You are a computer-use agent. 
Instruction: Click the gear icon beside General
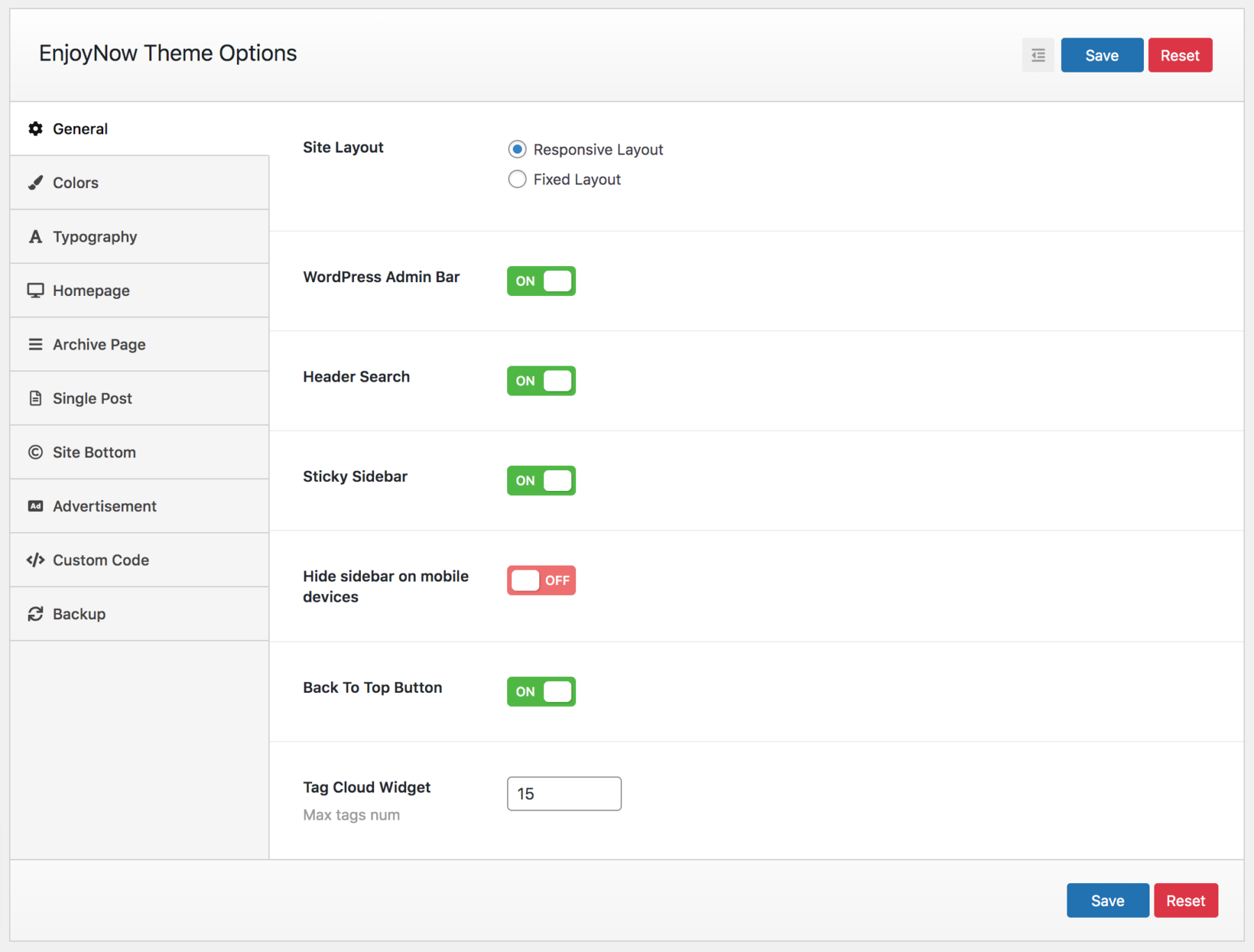tap(36, 129)
